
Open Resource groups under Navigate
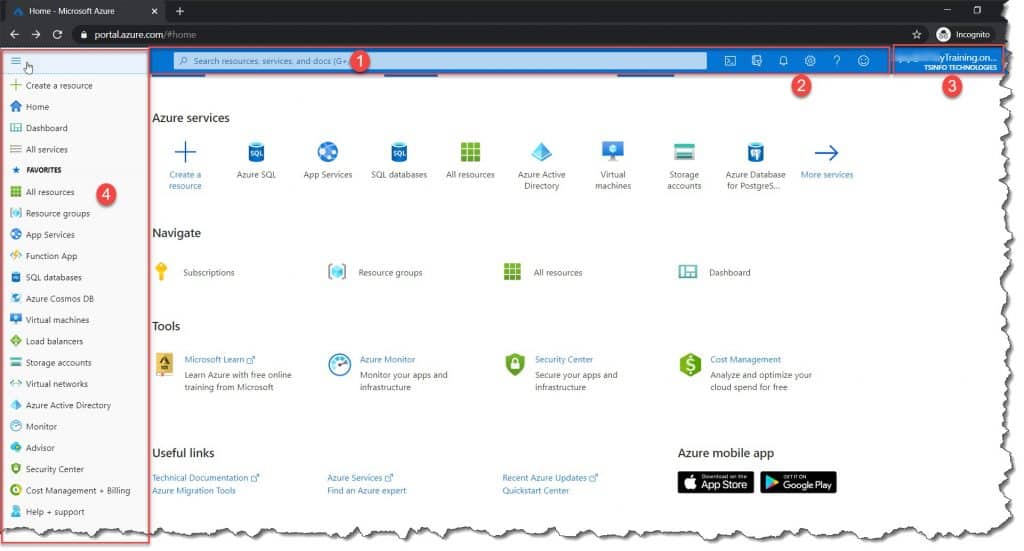point(376,272)
